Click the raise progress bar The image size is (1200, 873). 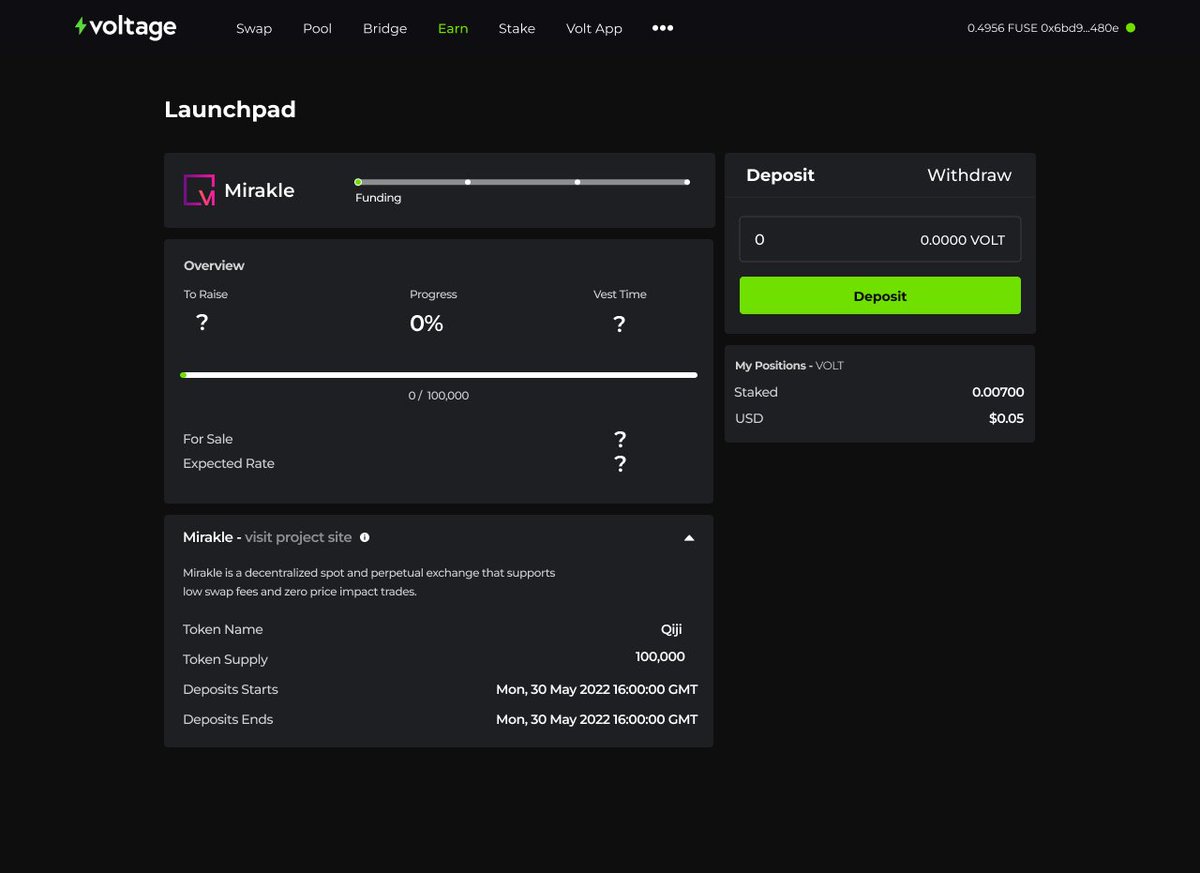pyautogui.click(x=438, y=375)
